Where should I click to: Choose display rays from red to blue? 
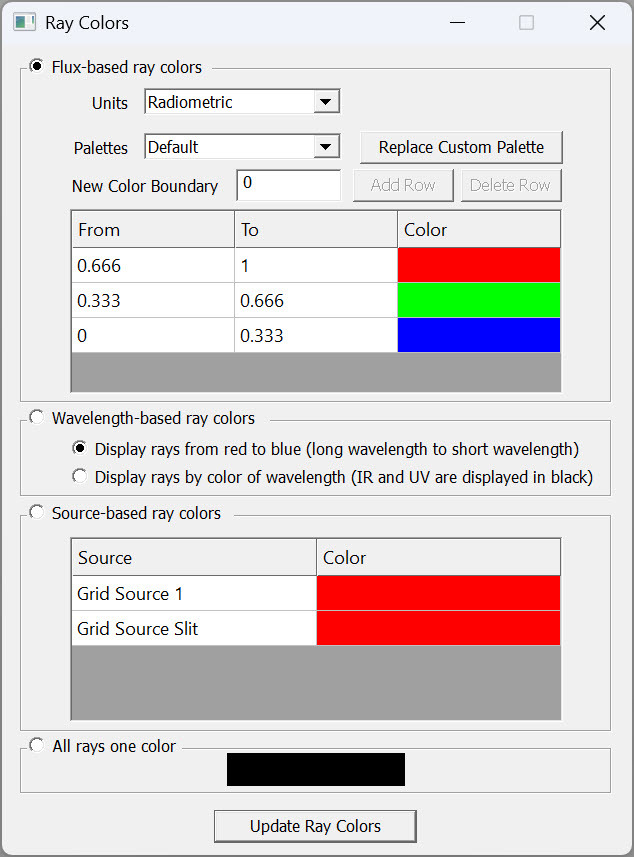tap(80, 448)
